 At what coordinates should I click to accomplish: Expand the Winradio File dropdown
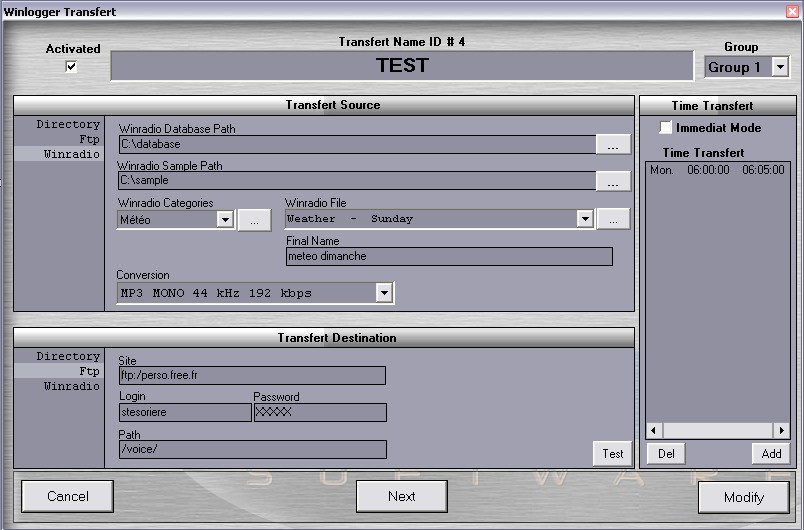[x=585, y=219]
